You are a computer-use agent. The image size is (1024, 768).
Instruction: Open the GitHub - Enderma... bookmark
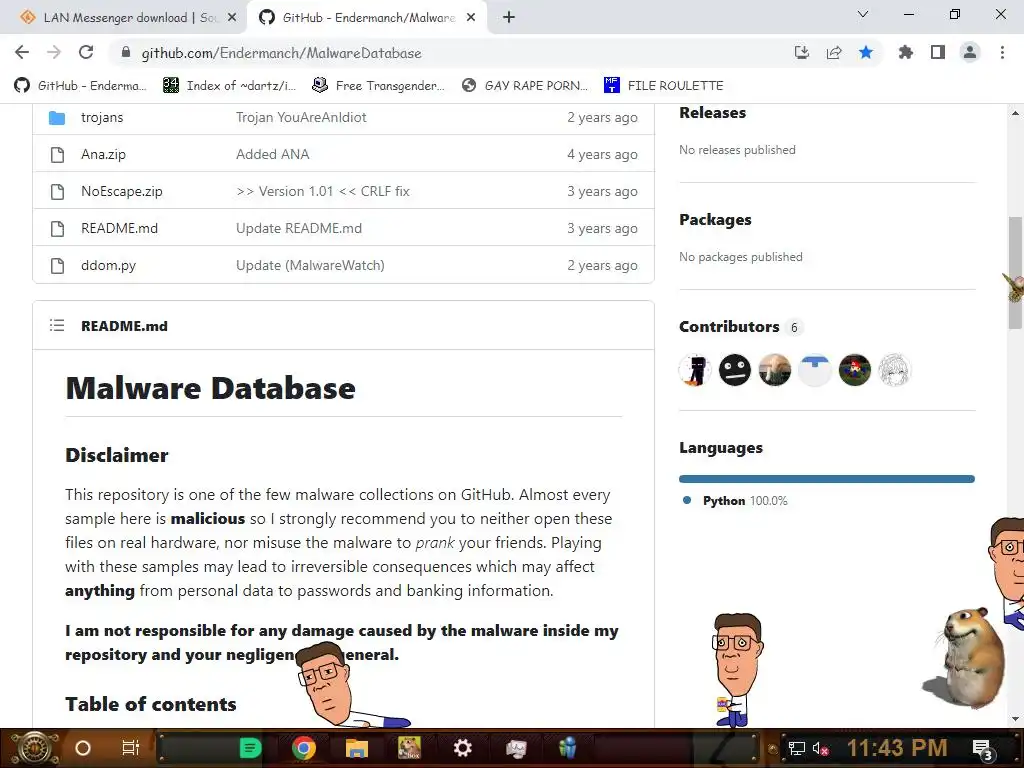pyautogui.click(x=80, y=86)
